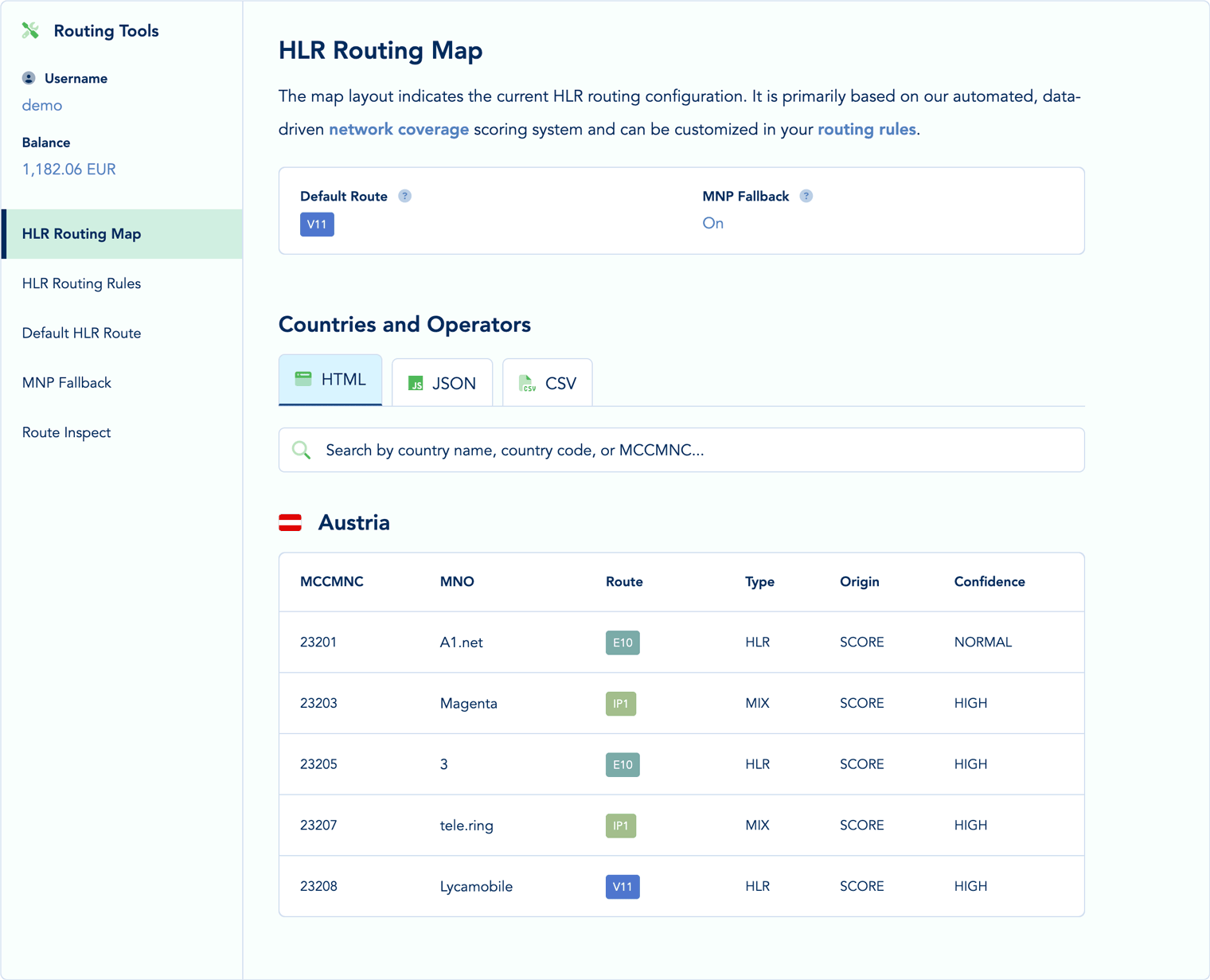
Task: Click the Username avatar icon
Action: (29, 78)
